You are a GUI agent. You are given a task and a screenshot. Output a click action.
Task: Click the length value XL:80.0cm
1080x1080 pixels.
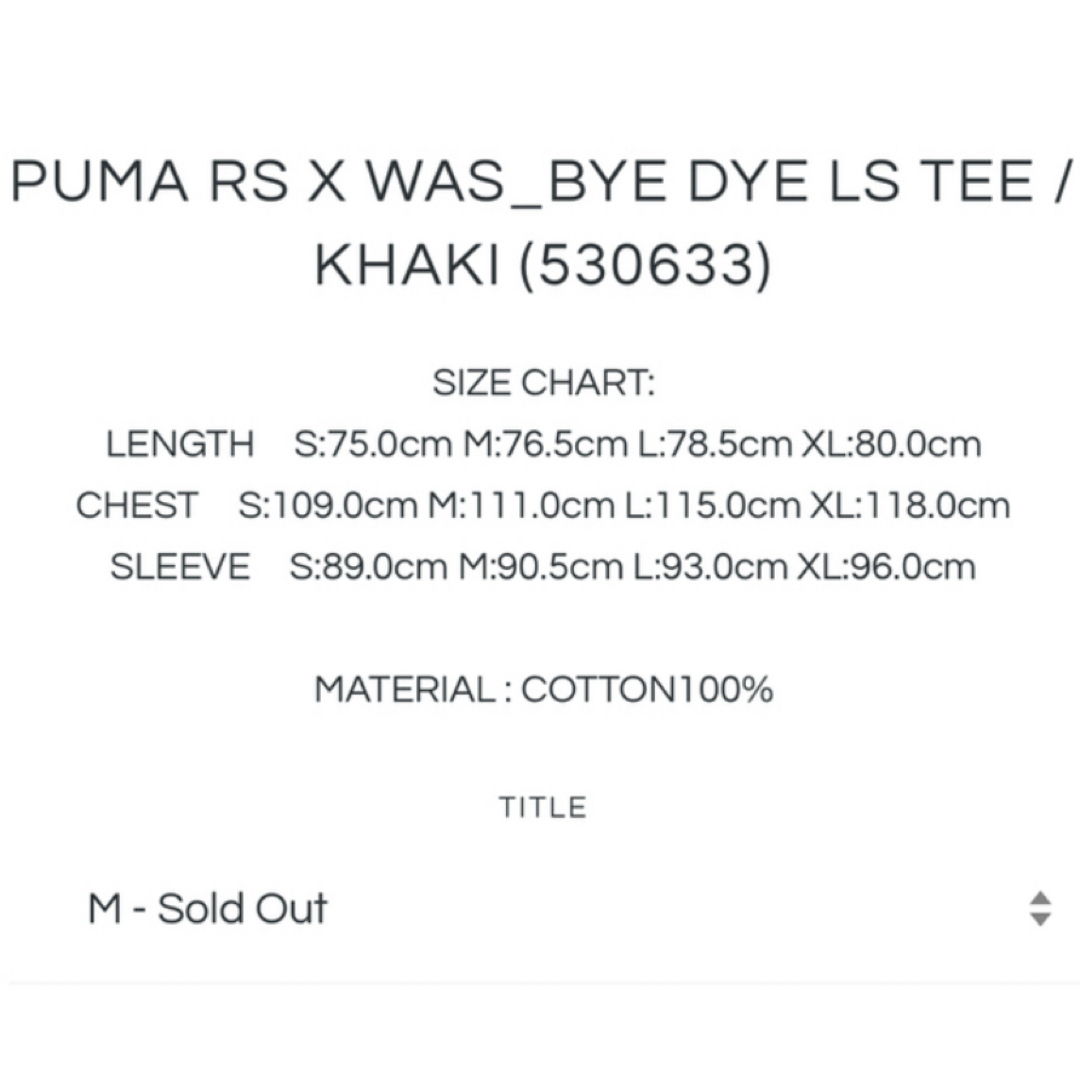pos(892,444)
